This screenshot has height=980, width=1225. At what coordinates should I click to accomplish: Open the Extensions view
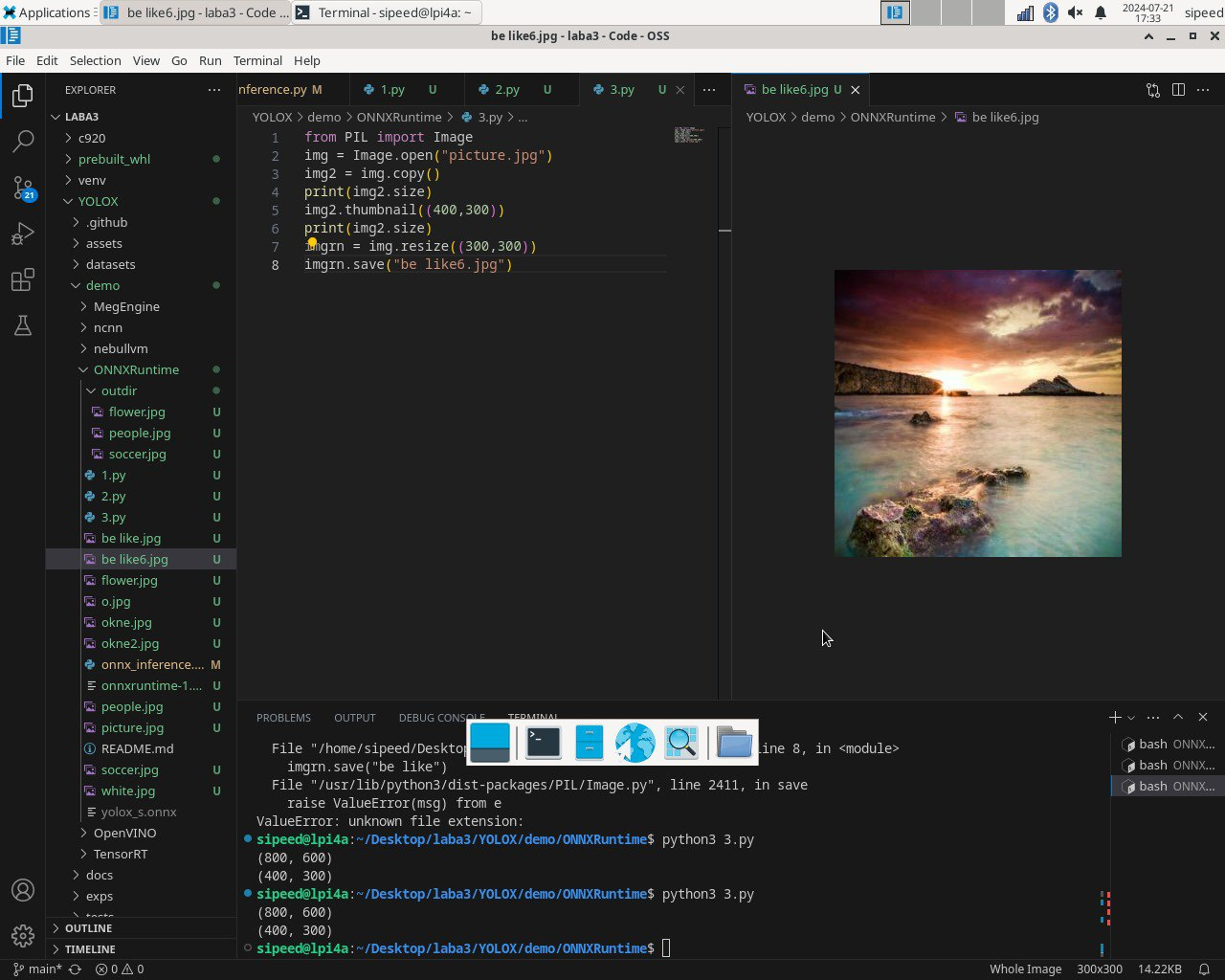(x=23, y=279)
